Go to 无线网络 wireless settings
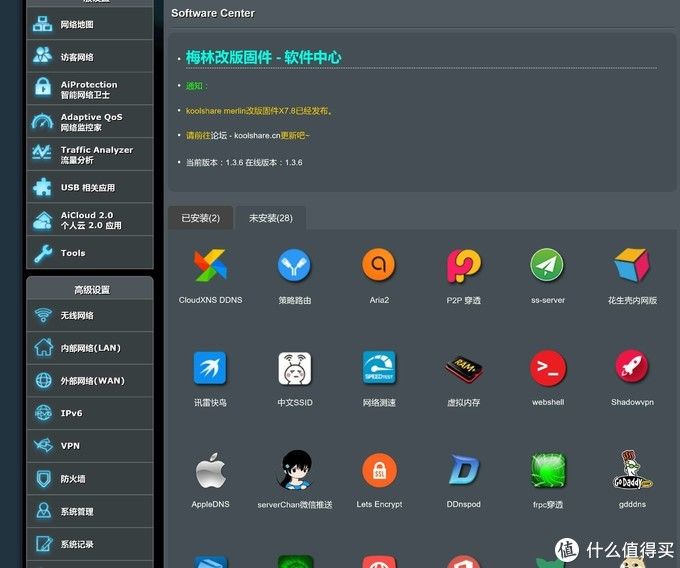Image resolution: width=680 pixels, height=568 pixels. click(90, 315)
